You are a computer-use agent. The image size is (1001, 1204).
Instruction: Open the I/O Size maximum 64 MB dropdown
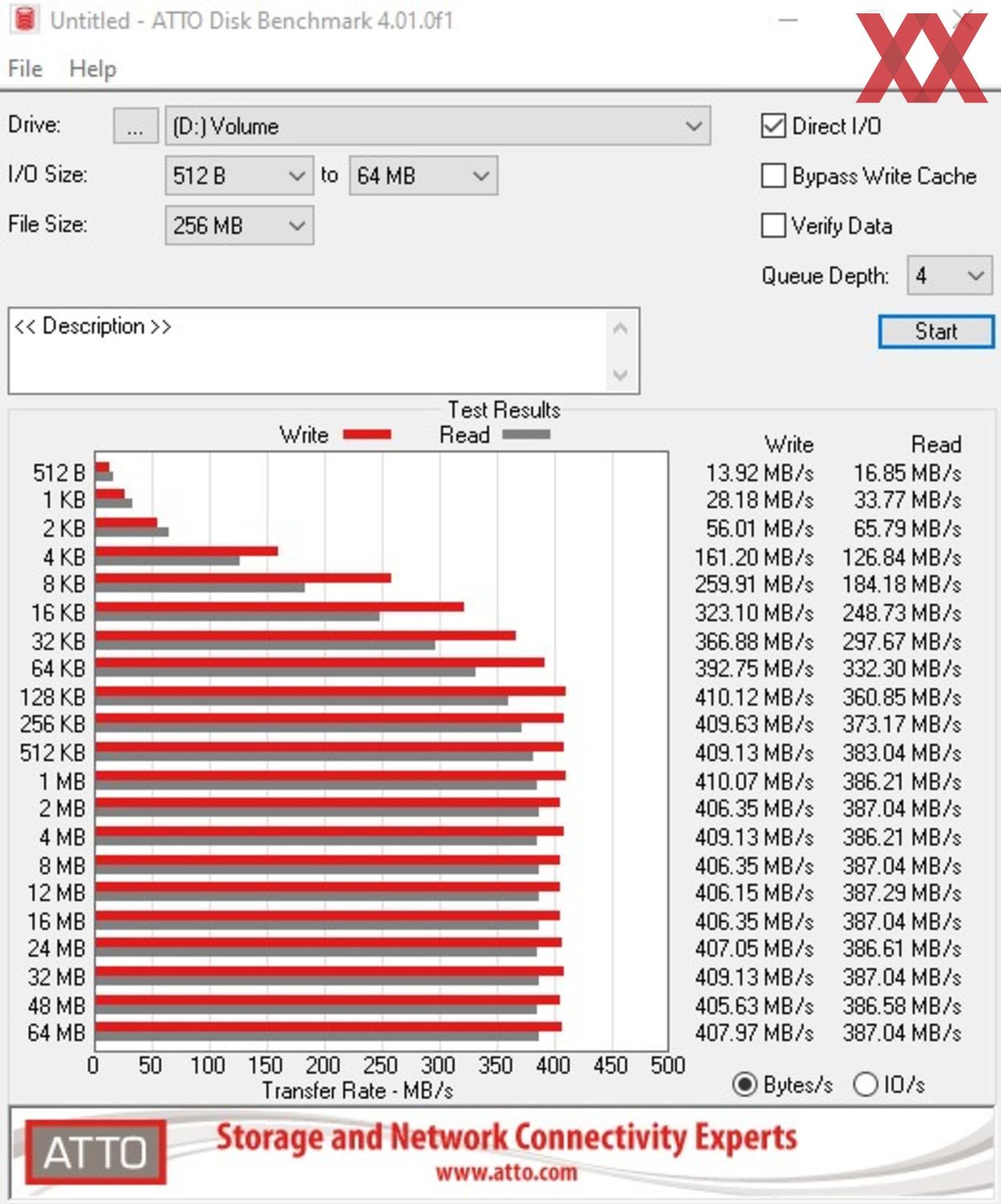(423, 176)
